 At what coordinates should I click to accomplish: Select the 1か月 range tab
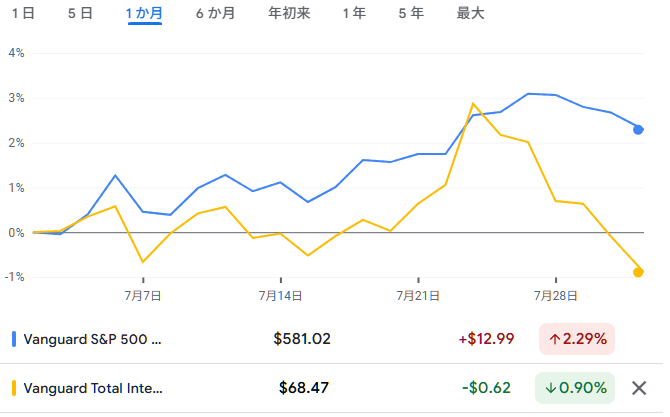pyautogui.click(x=145, y=13)
